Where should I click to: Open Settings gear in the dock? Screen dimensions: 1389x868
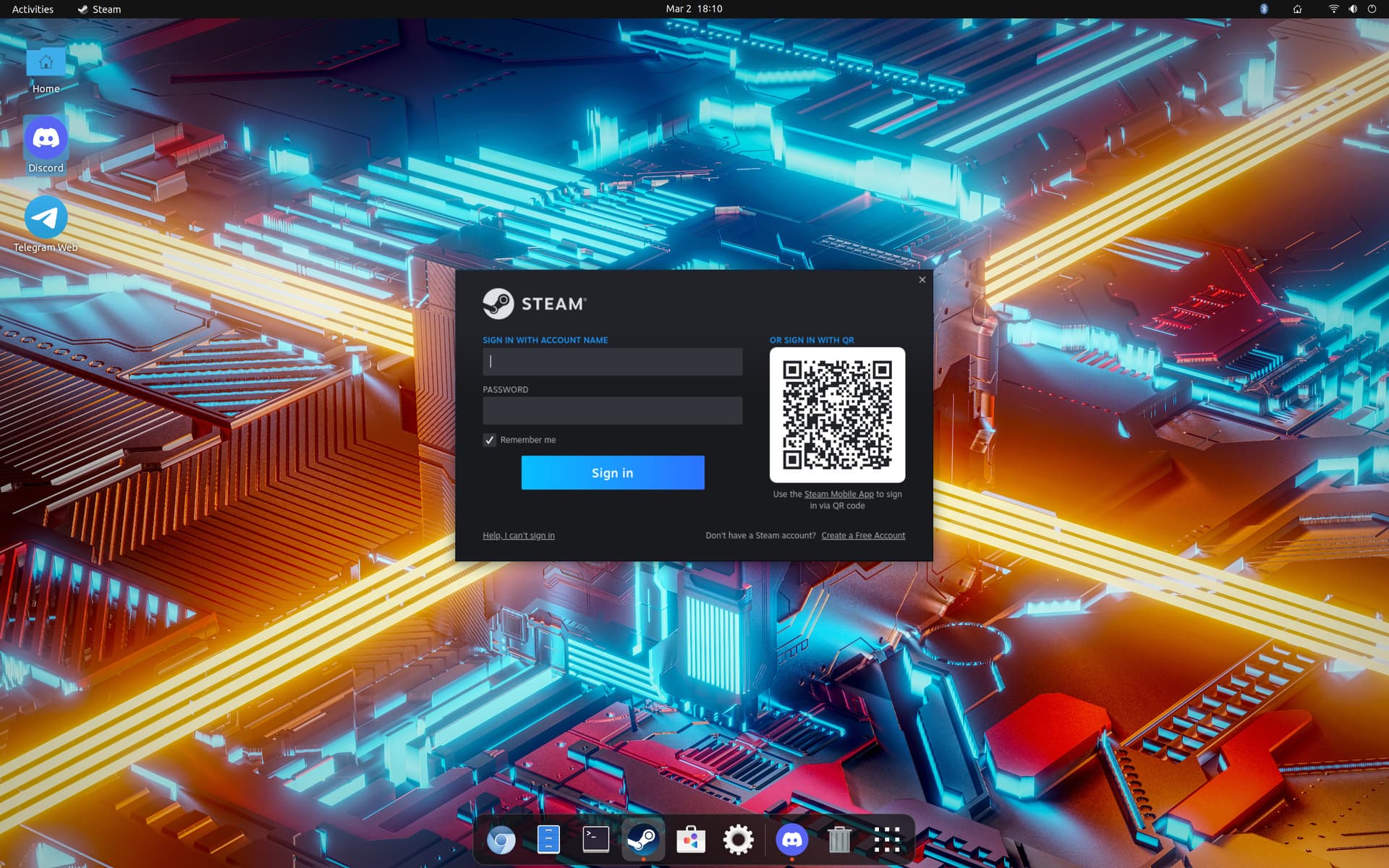tap(739, 840)
